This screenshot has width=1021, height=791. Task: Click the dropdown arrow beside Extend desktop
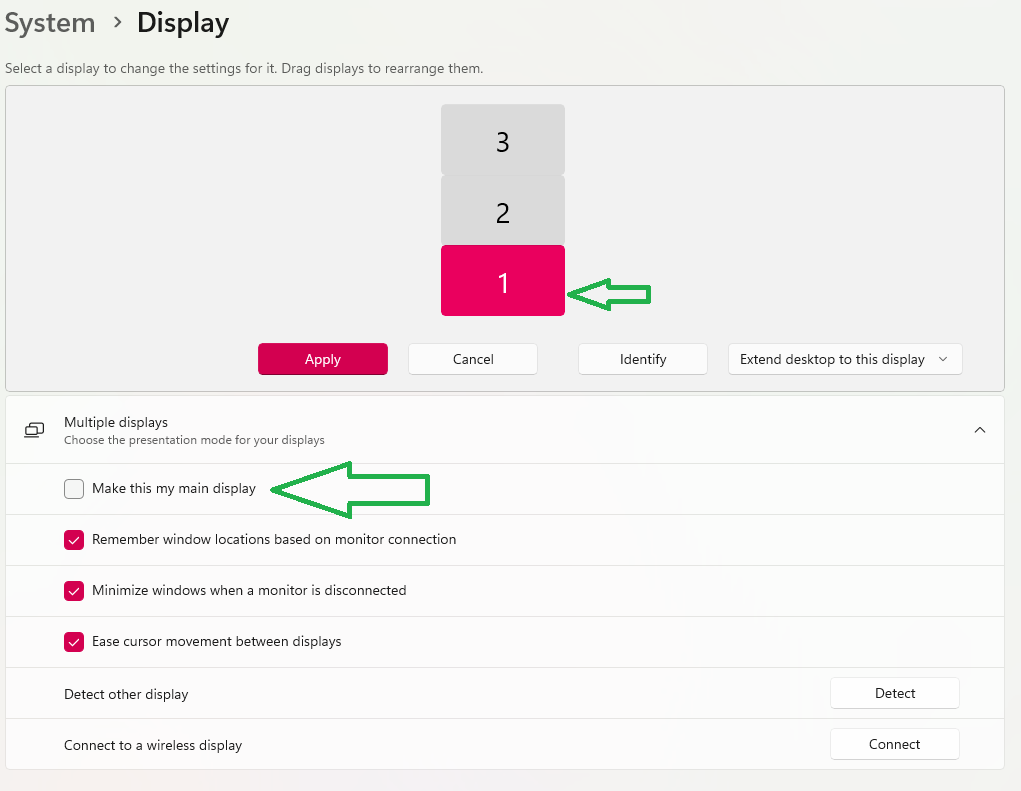click(943, 359)
